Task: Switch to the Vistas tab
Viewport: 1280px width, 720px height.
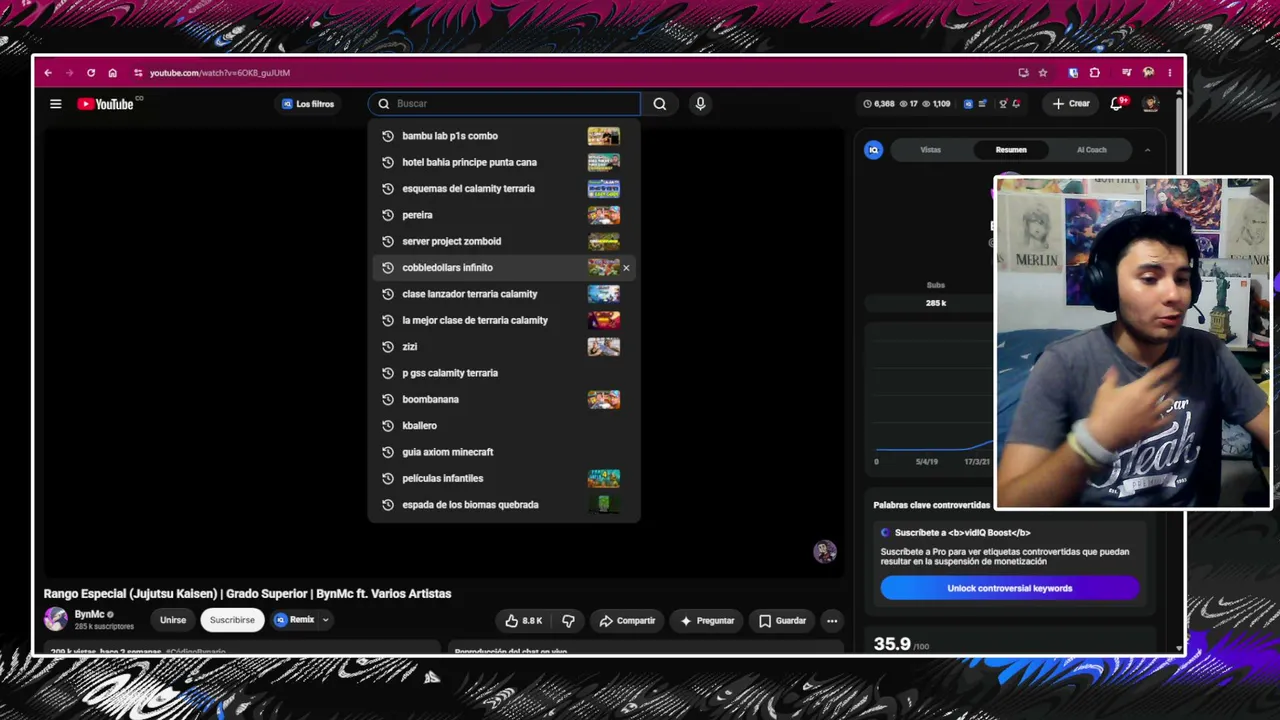Action: pyautogui.click(x=931, y=150)
